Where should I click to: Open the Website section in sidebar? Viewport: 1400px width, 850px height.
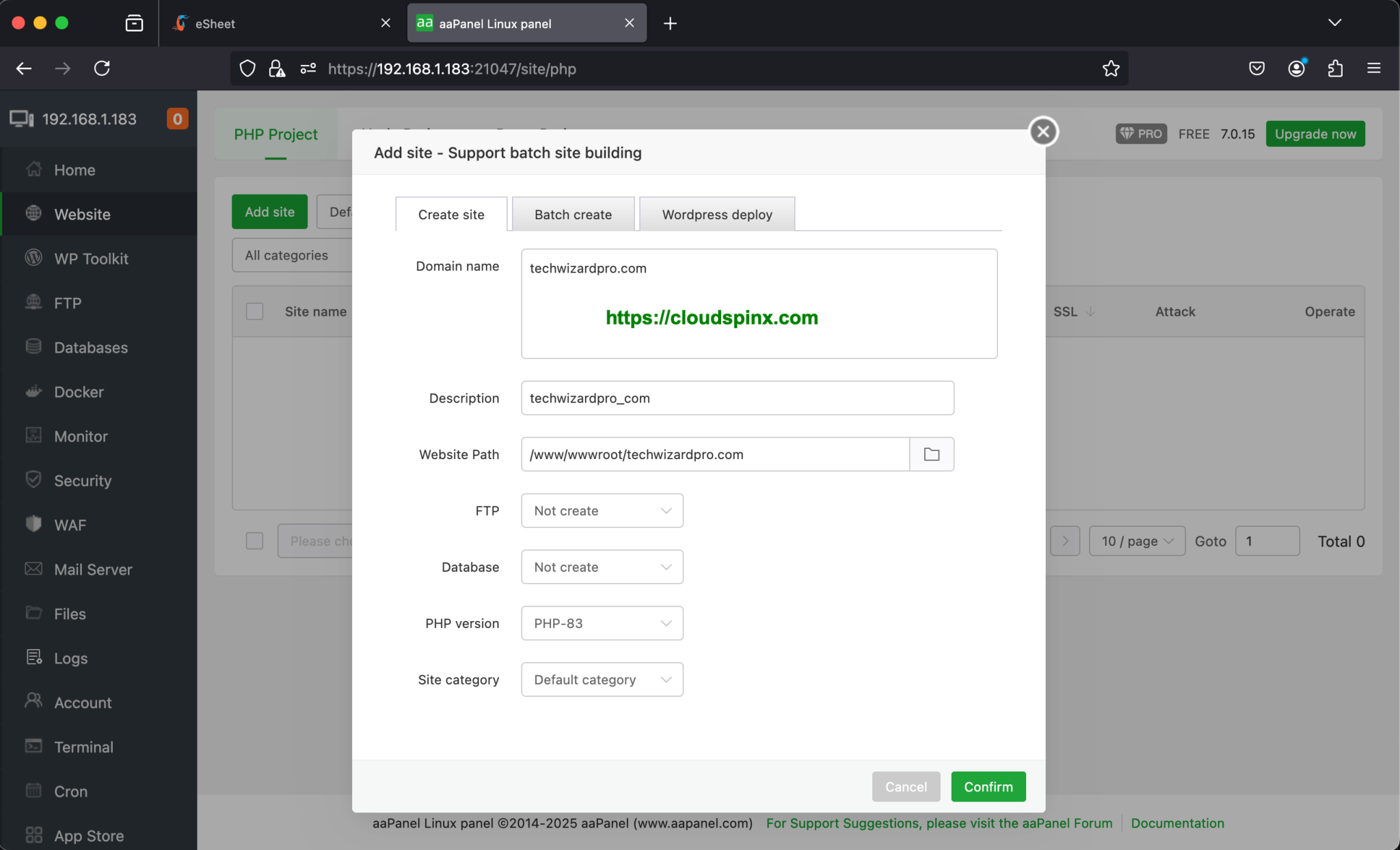point(83,214)
